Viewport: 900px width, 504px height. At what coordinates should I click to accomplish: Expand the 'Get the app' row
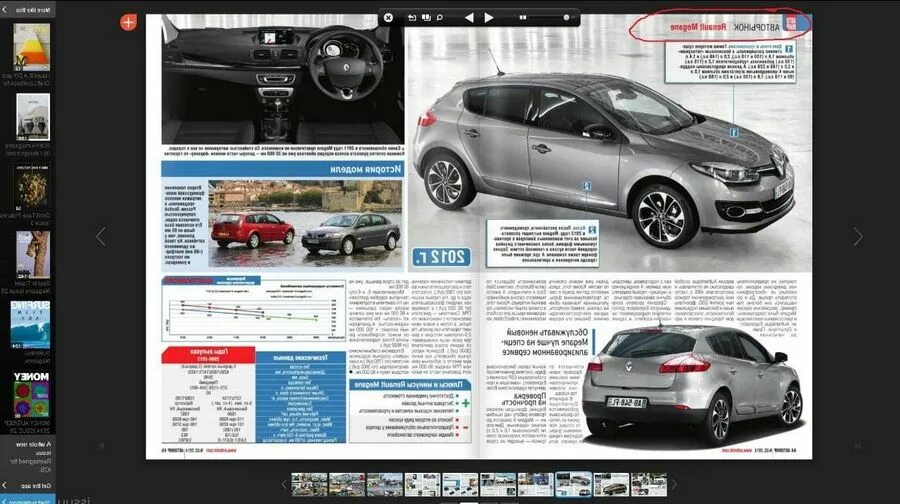click(x=28, y=486)
